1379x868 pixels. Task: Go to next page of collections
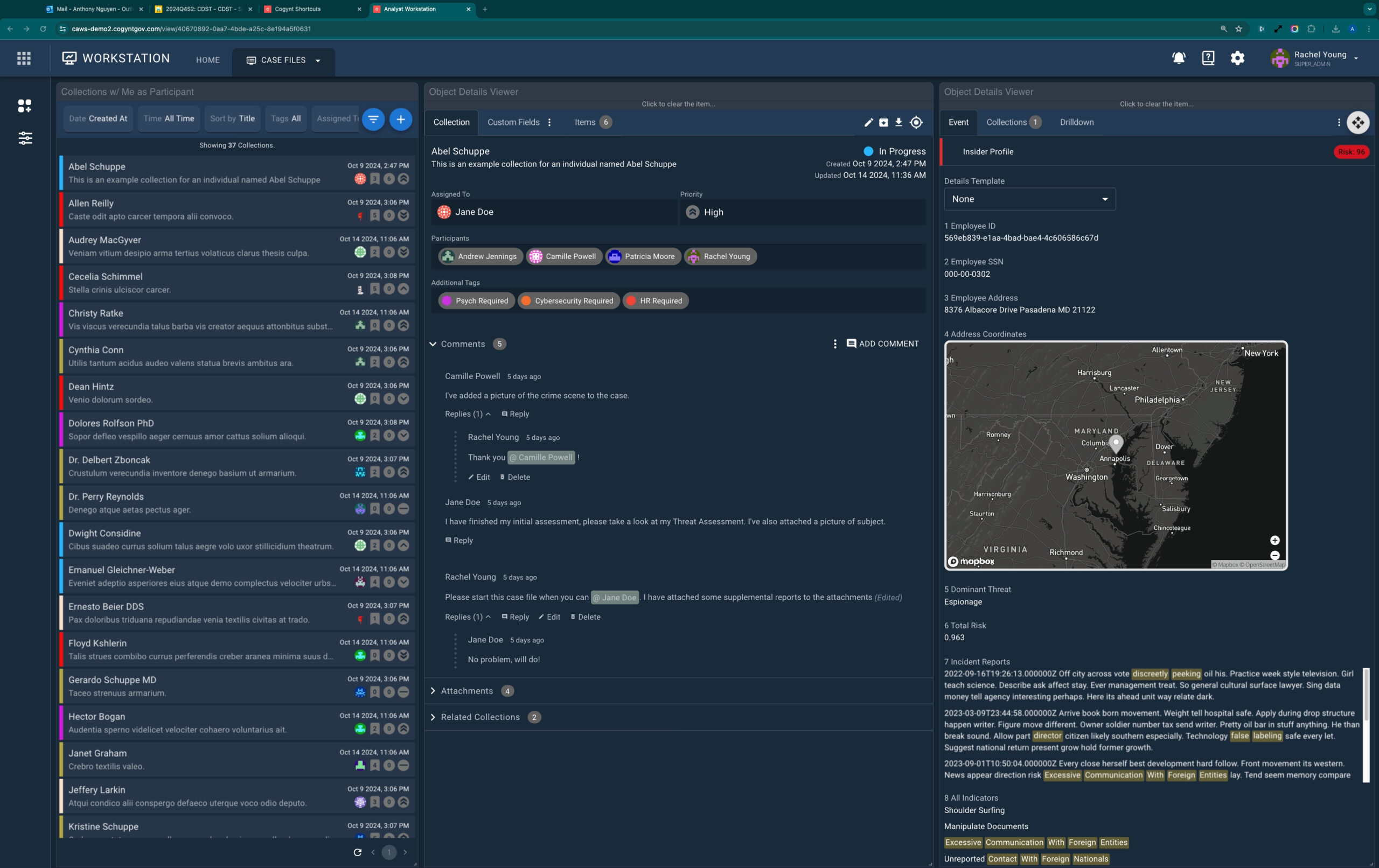pos(405,852)
